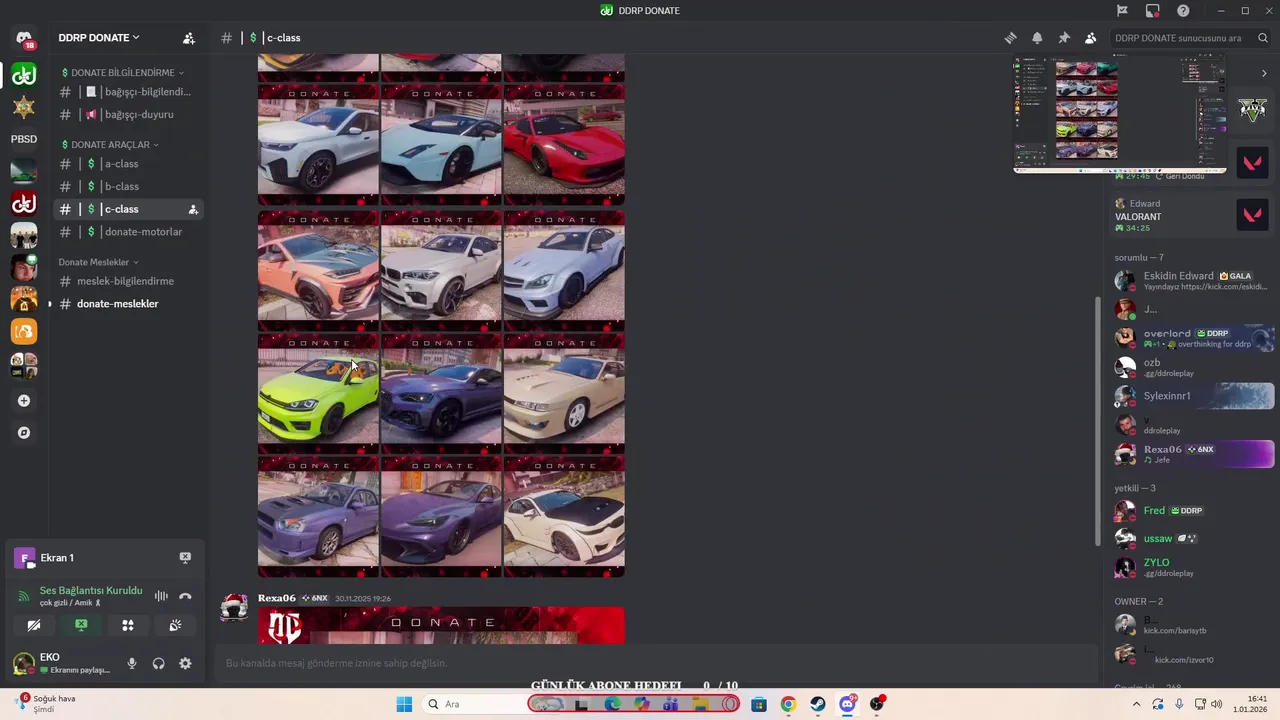Click Ses Bağlantısı Kuruldu connection status

[x=91, y=590]
